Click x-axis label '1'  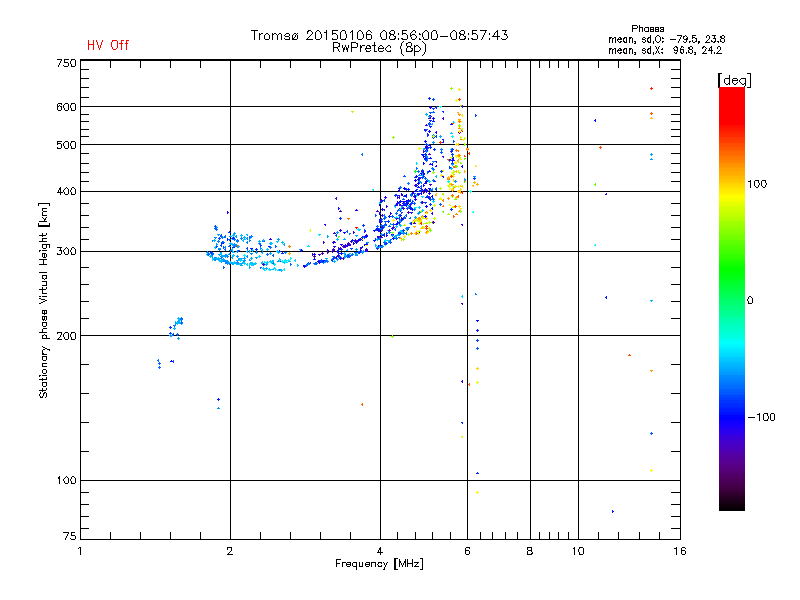(x=80, y=551)
